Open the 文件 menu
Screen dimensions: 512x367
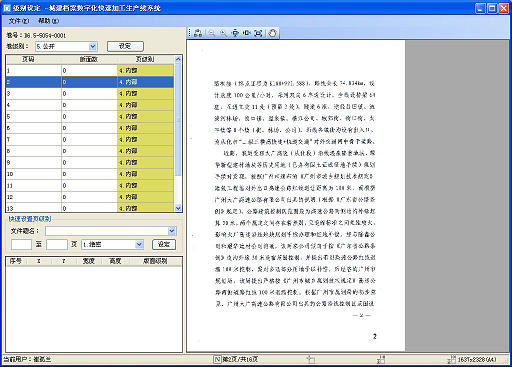click(x=19, y=21)
